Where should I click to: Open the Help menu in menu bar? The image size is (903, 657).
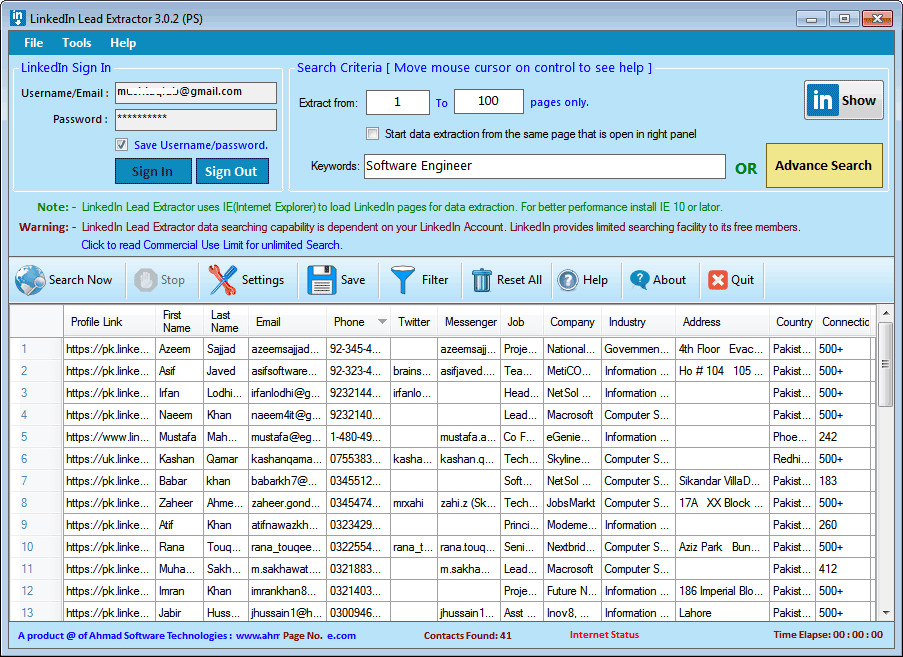[123, 43]
